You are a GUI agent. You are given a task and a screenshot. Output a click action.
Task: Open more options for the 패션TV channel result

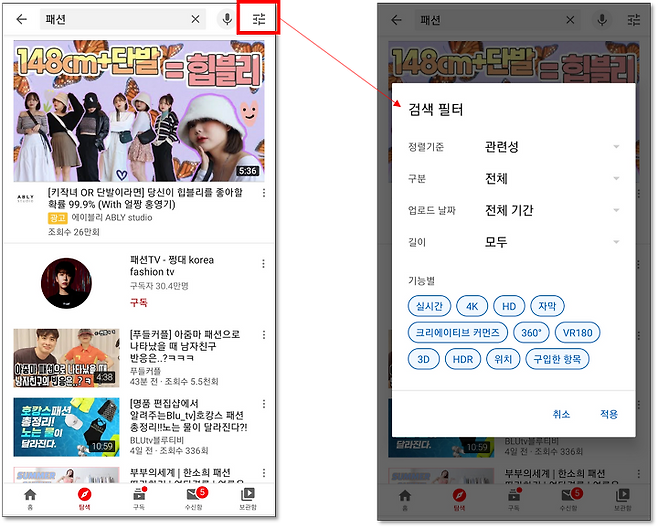click(264, 264)
